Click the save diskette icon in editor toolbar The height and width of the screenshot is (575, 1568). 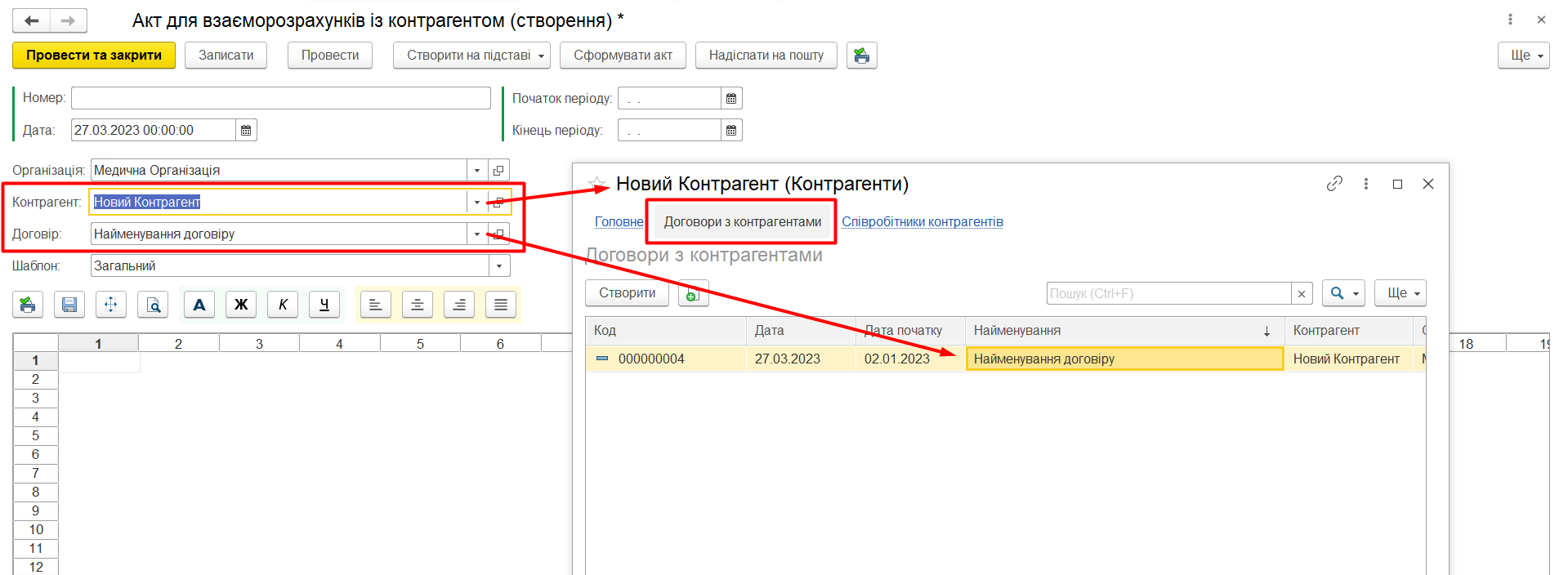pos(69,305)
